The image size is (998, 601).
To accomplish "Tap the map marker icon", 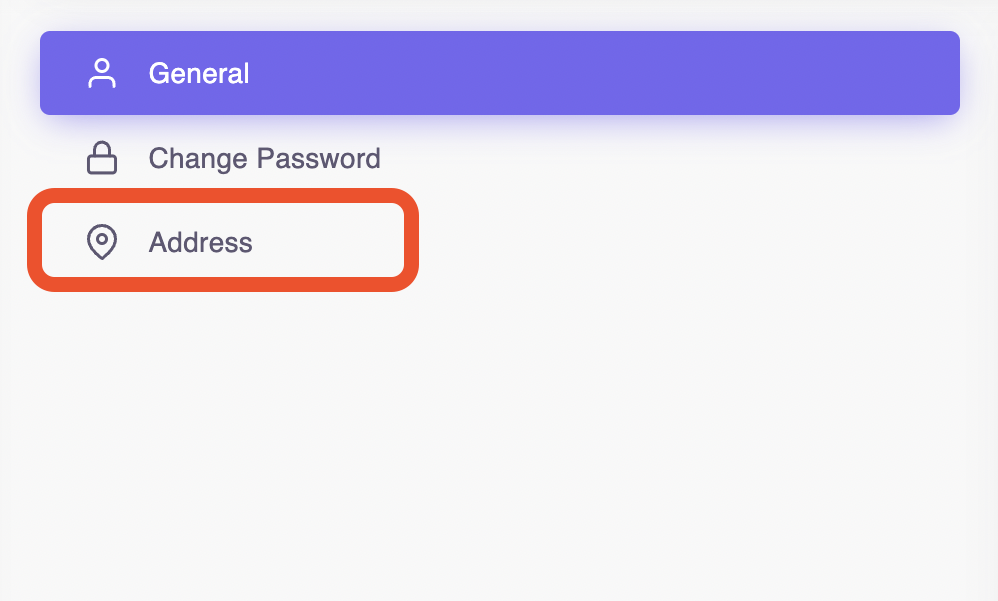I will click(x=102, y=242).
